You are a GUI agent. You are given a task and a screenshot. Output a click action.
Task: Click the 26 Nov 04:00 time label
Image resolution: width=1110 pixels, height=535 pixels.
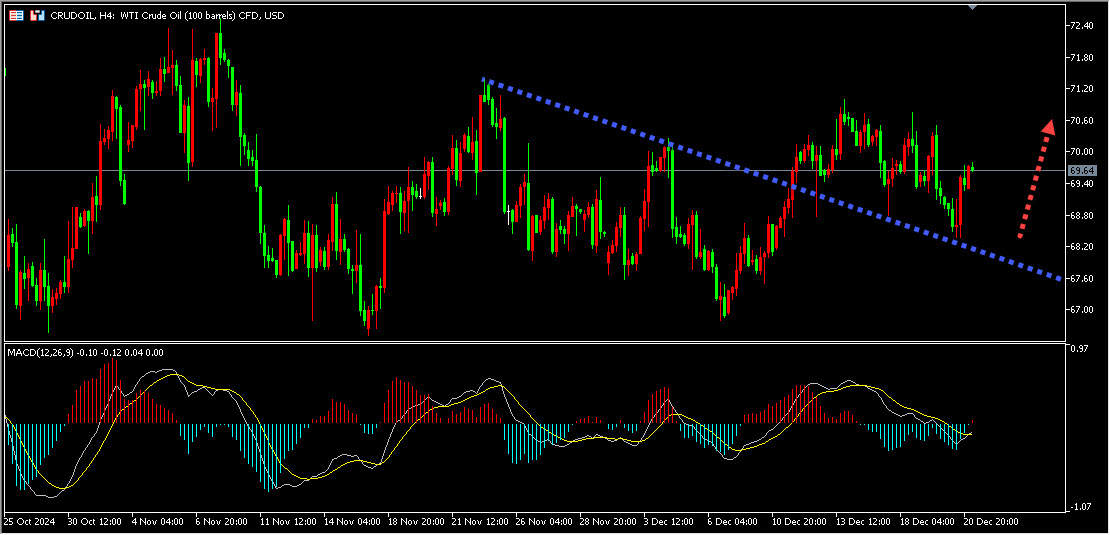tap(544, 521)
